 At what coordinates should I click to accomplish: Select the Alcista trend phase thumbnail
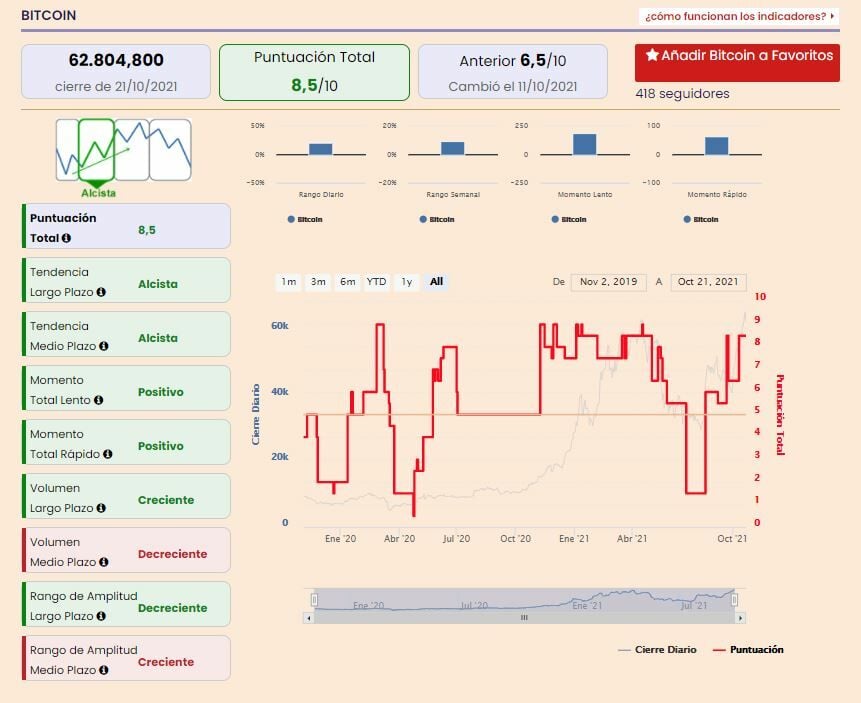(97, 150)
